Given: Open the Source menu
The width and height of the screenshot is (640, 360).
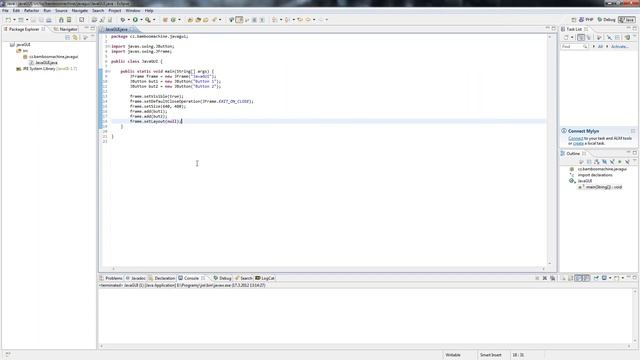Looking at the screenshot, I should coord(61,10).
